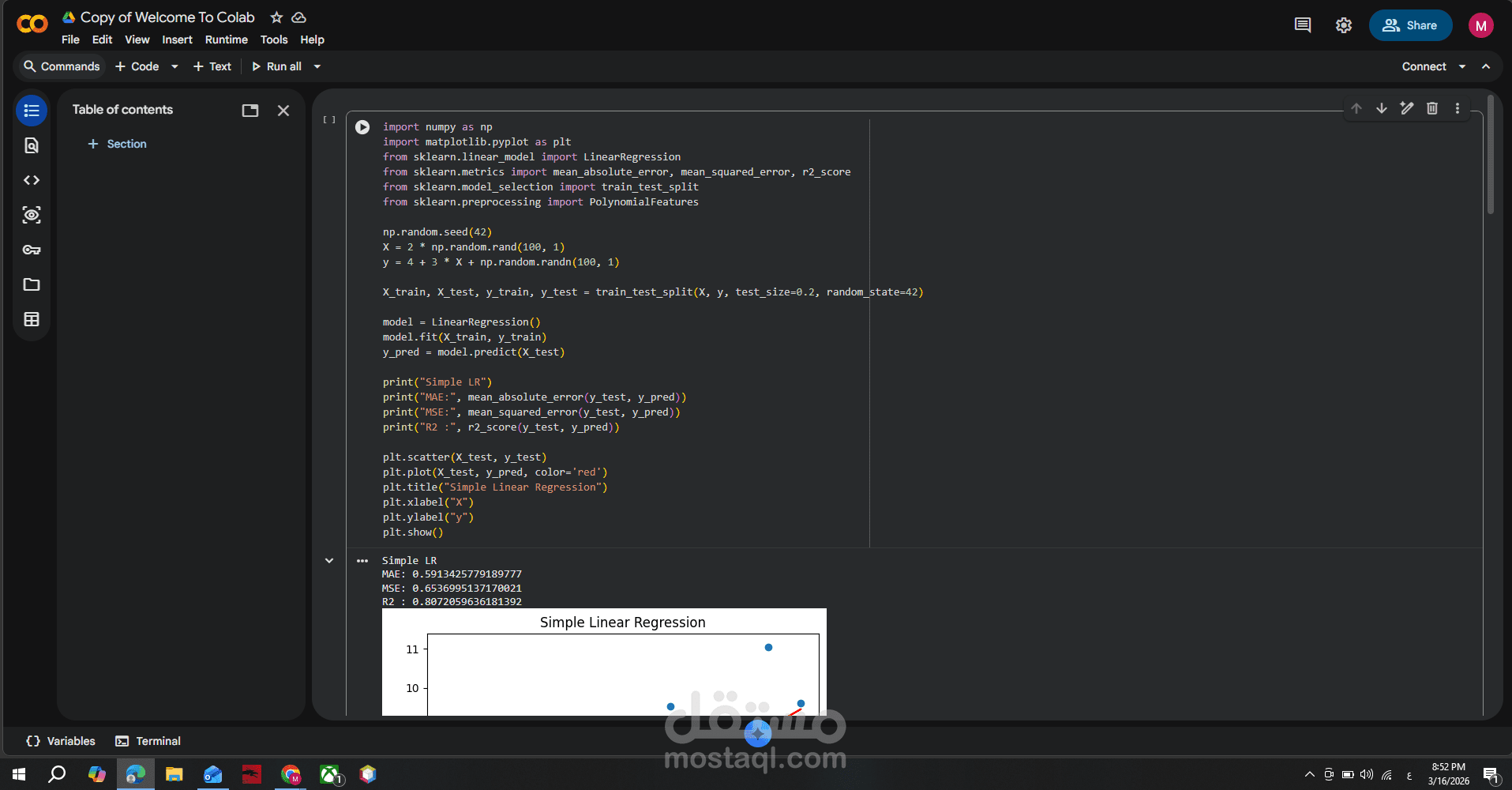Star the notebook title
The image size is (1512, 790).
point(276,17)
